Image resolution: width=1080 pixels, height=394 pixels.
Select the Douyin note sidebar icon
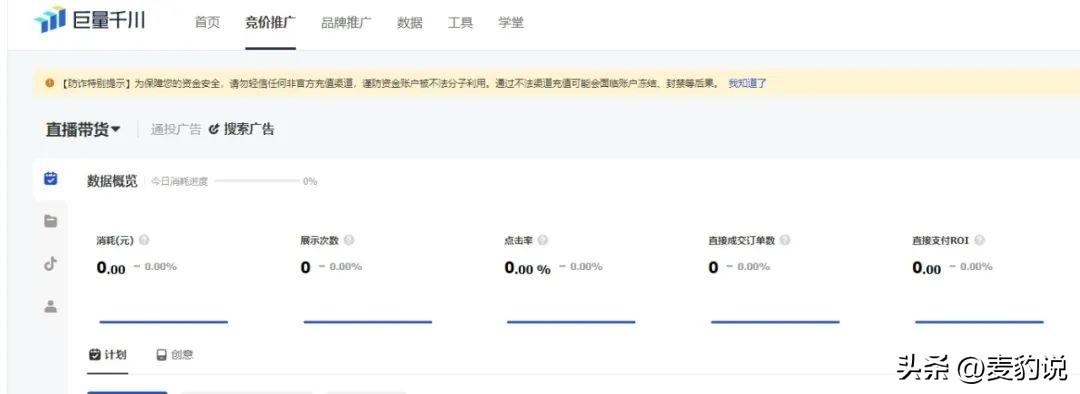pos(50,264)
